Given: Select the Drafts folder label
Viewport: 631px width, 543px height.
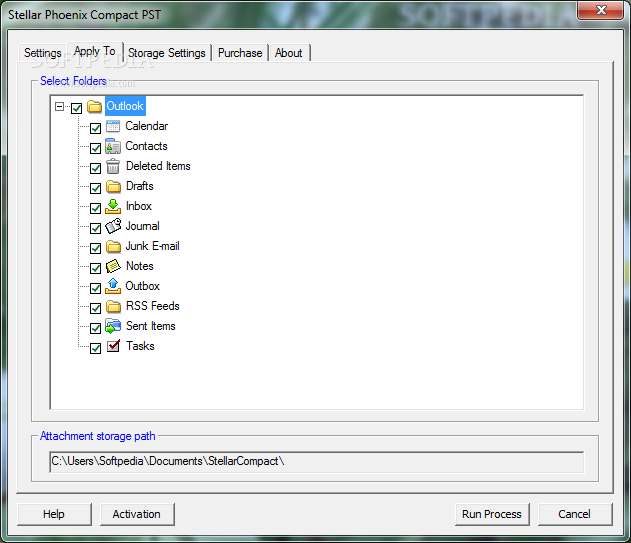Looking at the screenshot, I should 140,186.
